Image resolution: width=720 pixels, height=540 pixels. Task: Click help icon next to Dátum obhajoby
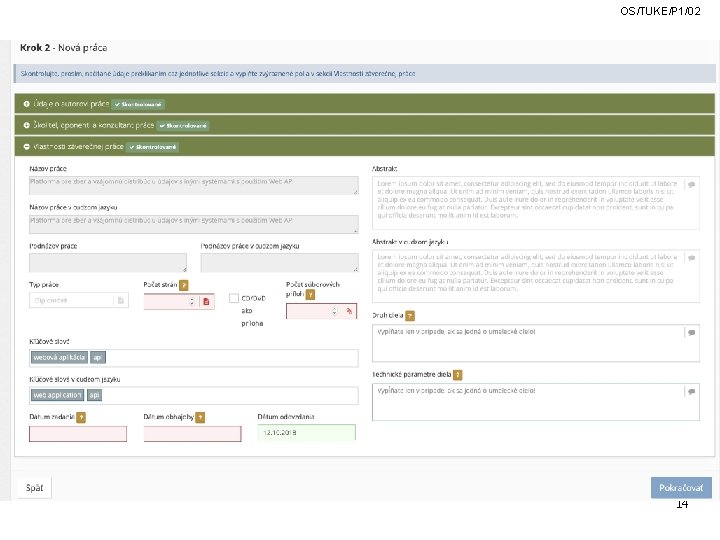200,417
